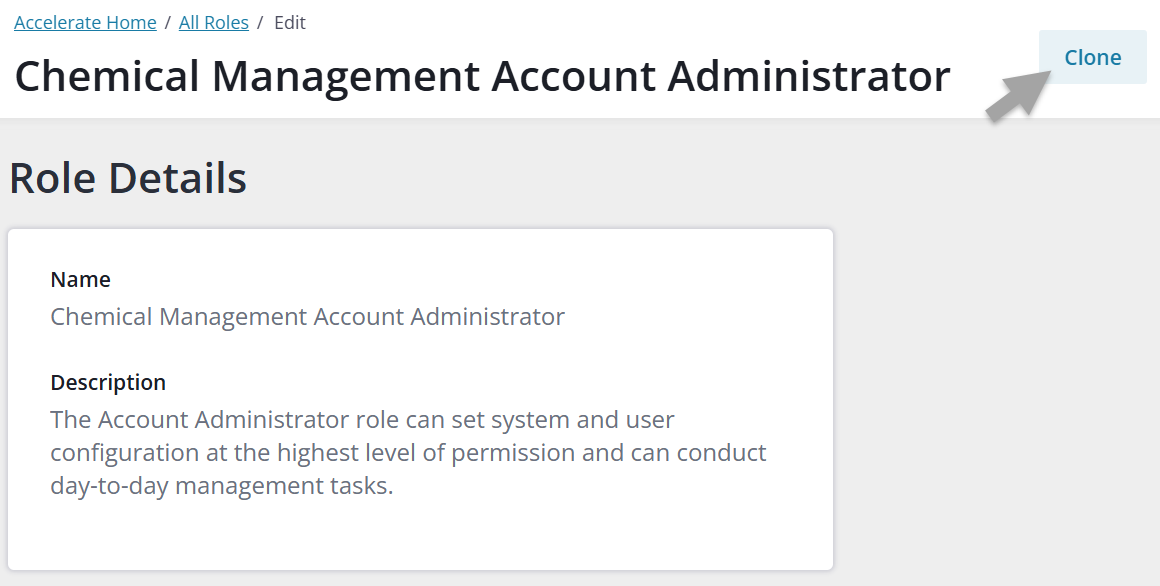The height and width of the screenshot is (586, 1160).
Task: Click the 'day-to-day management tasks' line
Action: [221, 486]
